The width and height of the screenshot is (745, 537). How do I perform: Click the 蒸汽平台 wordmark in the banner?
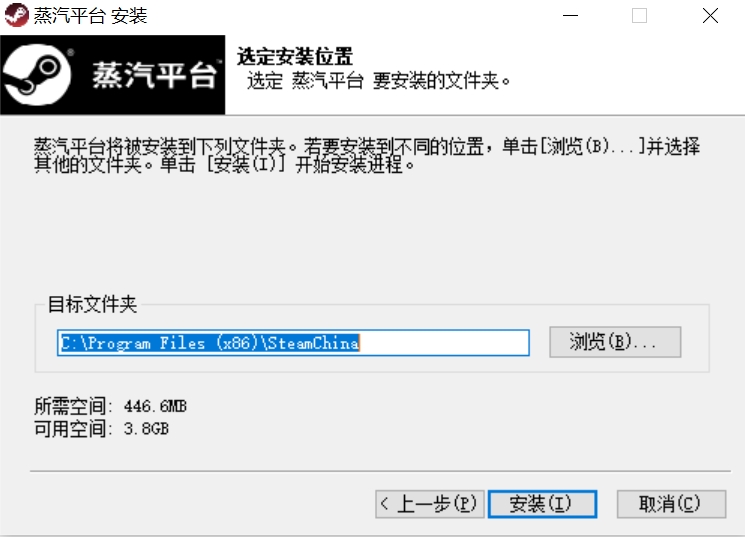pyautogui.click(x=155, y=75)
